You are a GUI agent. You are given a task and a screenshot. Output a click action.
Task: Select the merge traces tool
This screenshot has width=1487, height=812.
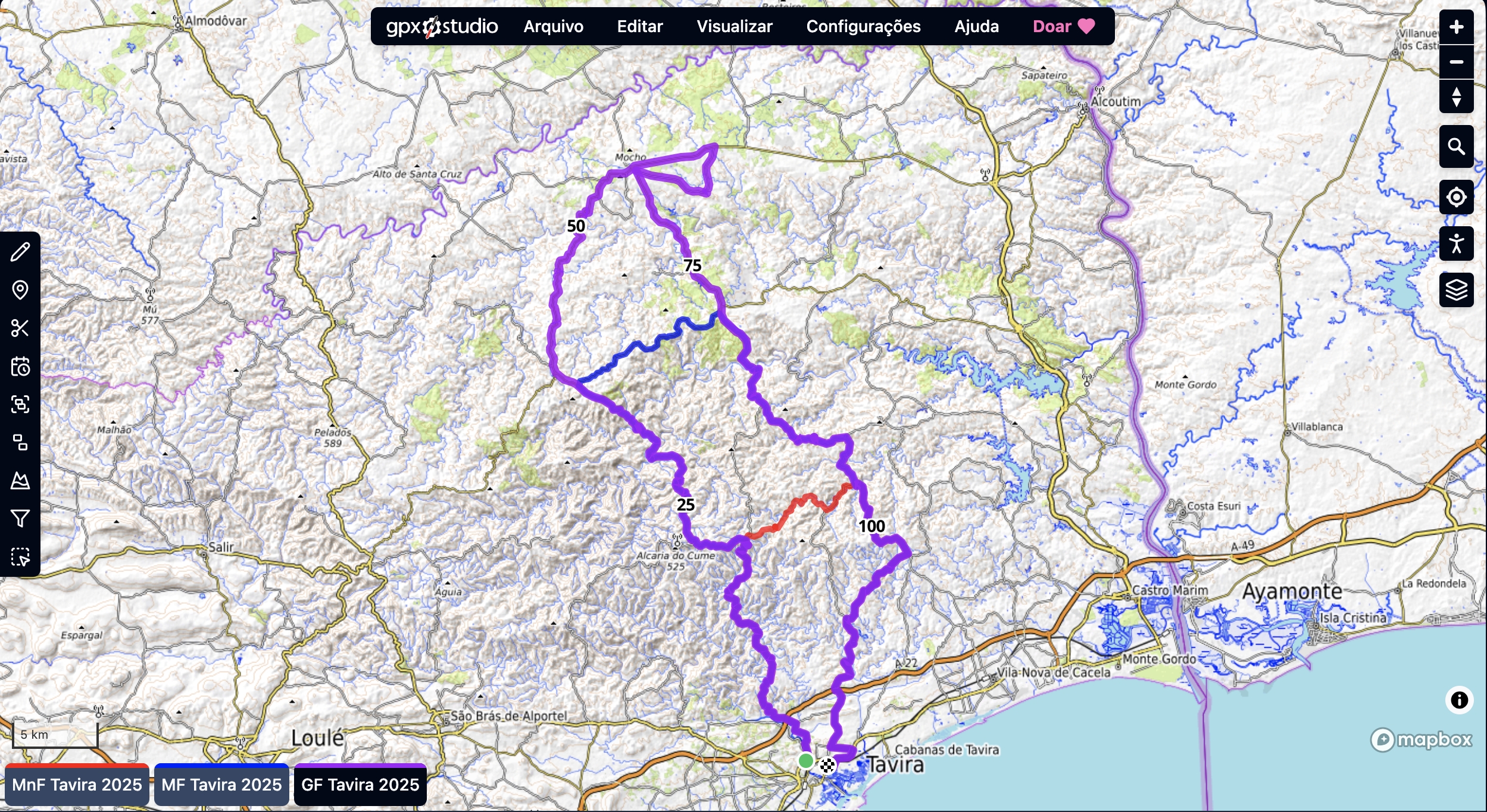(x=20, y=404)
